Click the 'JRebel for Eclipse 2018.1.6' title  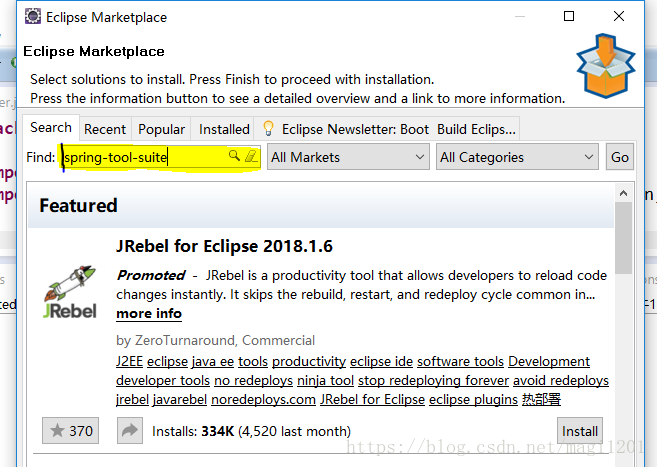click(224, 246)
